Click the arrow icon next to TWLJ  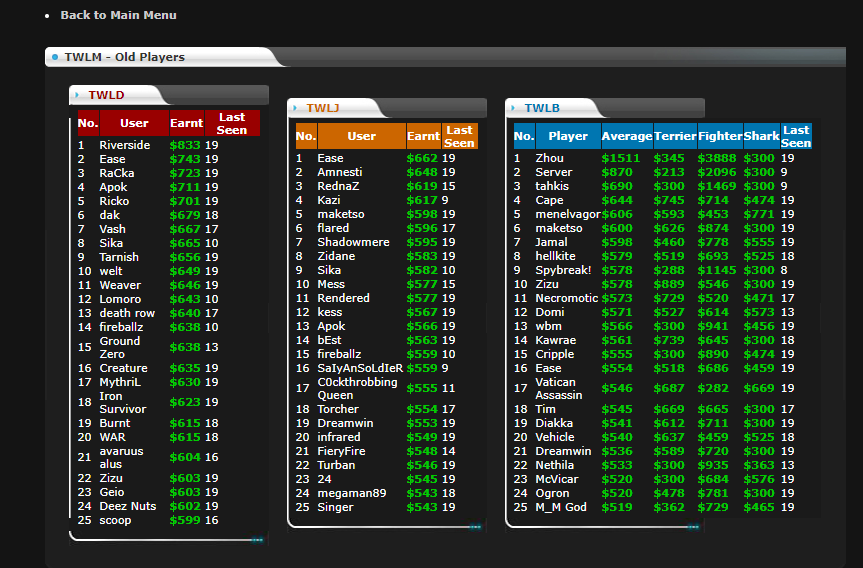coord(296,108)
